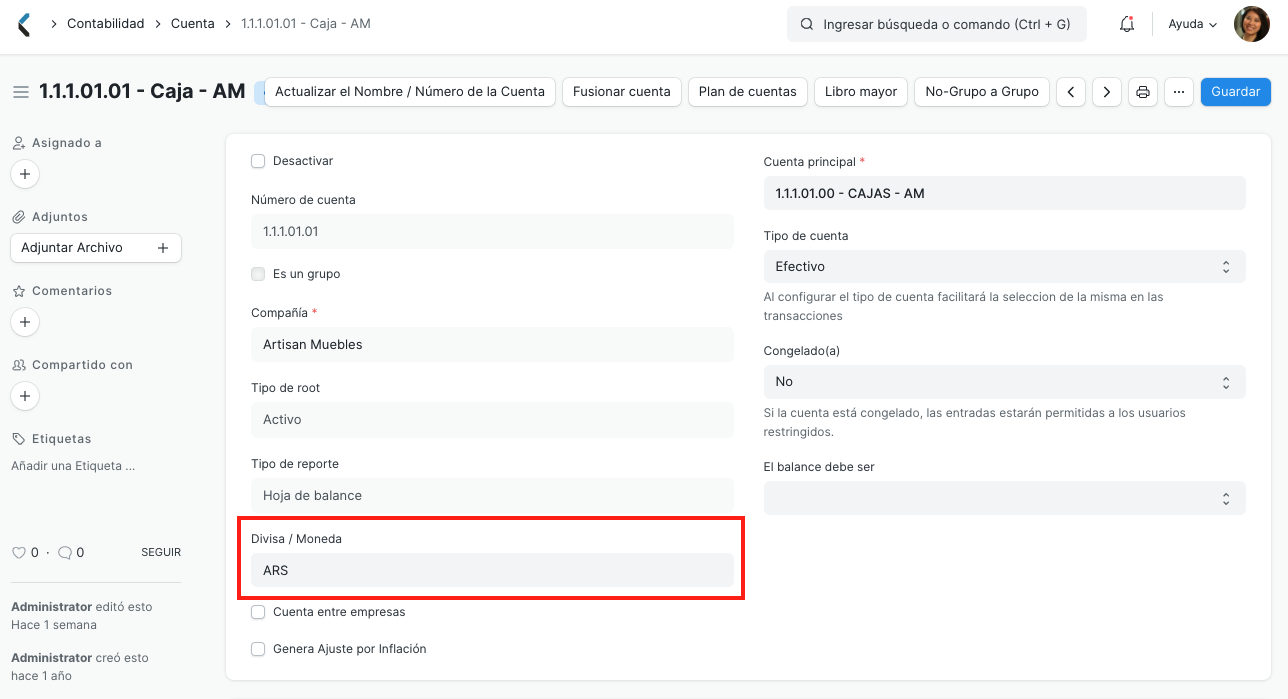
Task: Click the Compañía field
Action: pyautogui.click(x=492, y=345)
